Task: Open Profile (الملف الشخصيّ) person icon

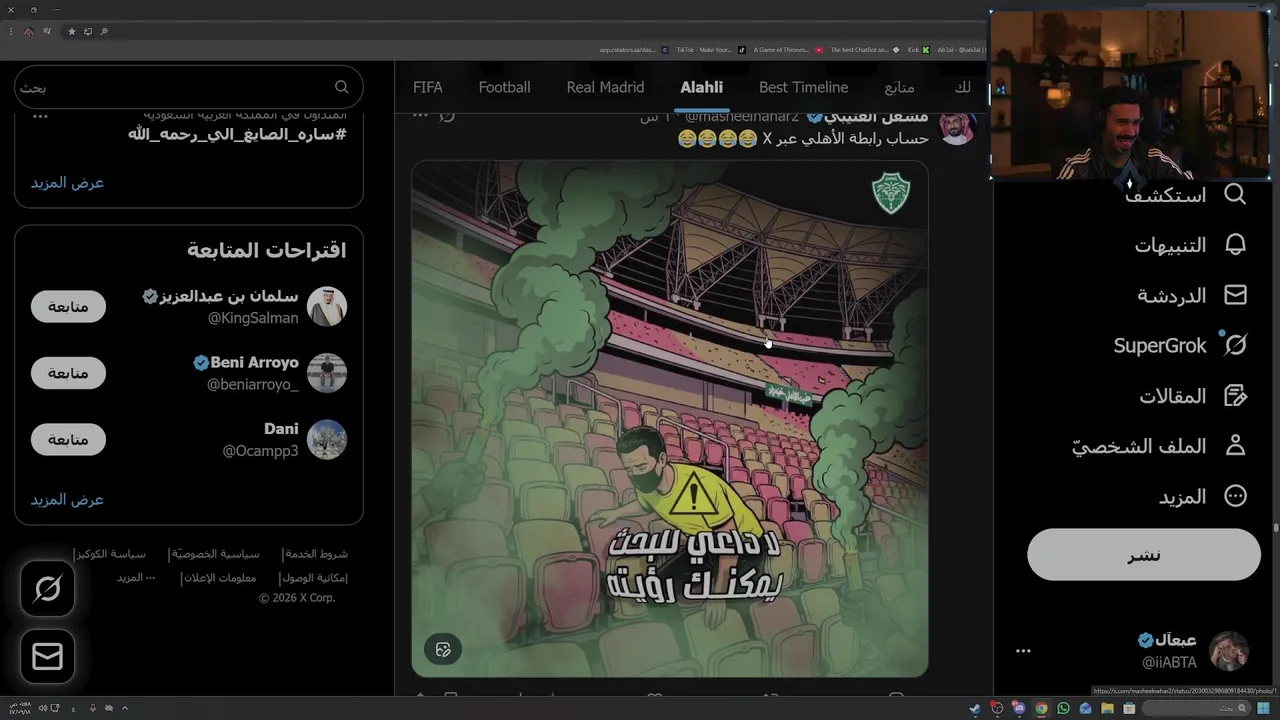Action: click(x=1236, y=446)
